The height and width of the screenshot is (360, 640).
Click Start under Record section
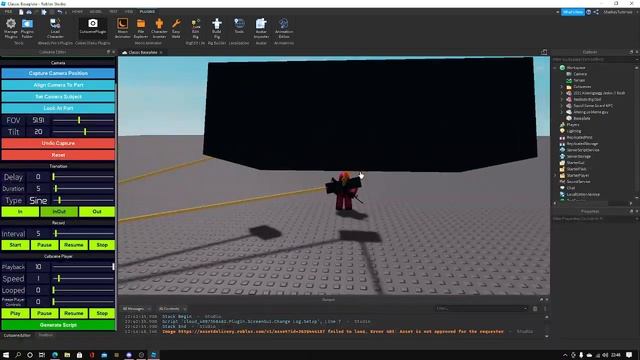(15, 245)
